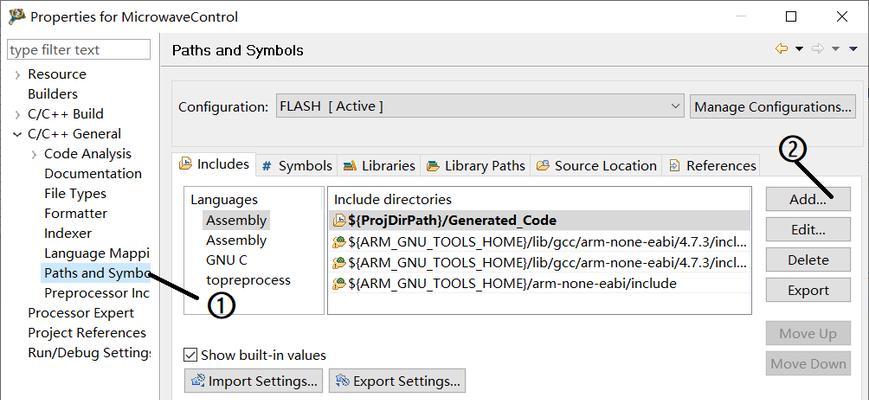The height and width of the screenshot is (400, 869).
Task: Click the Symbols tab hash icon
Action: (x=267, y=166)
